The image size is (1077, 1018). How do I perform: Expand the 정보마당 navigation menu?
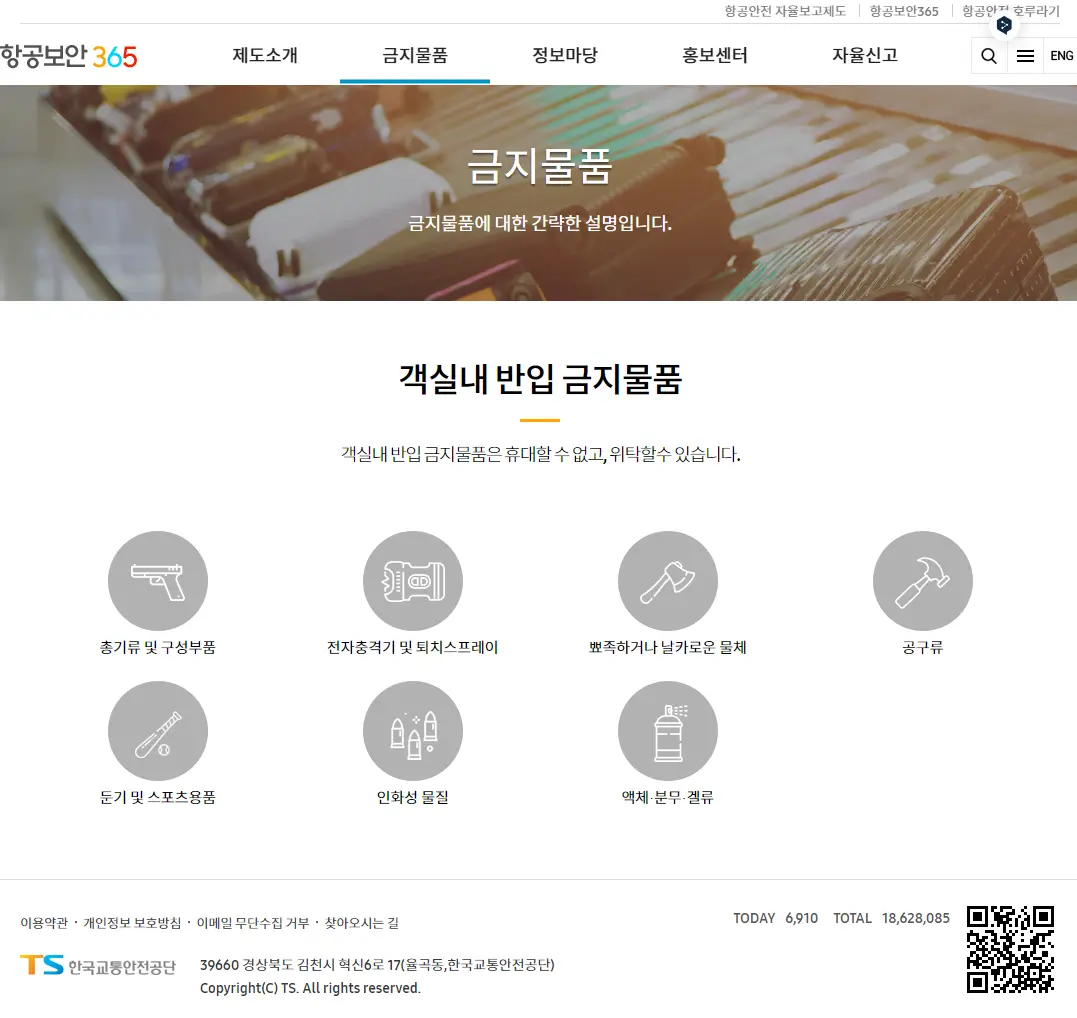(564, 56)
